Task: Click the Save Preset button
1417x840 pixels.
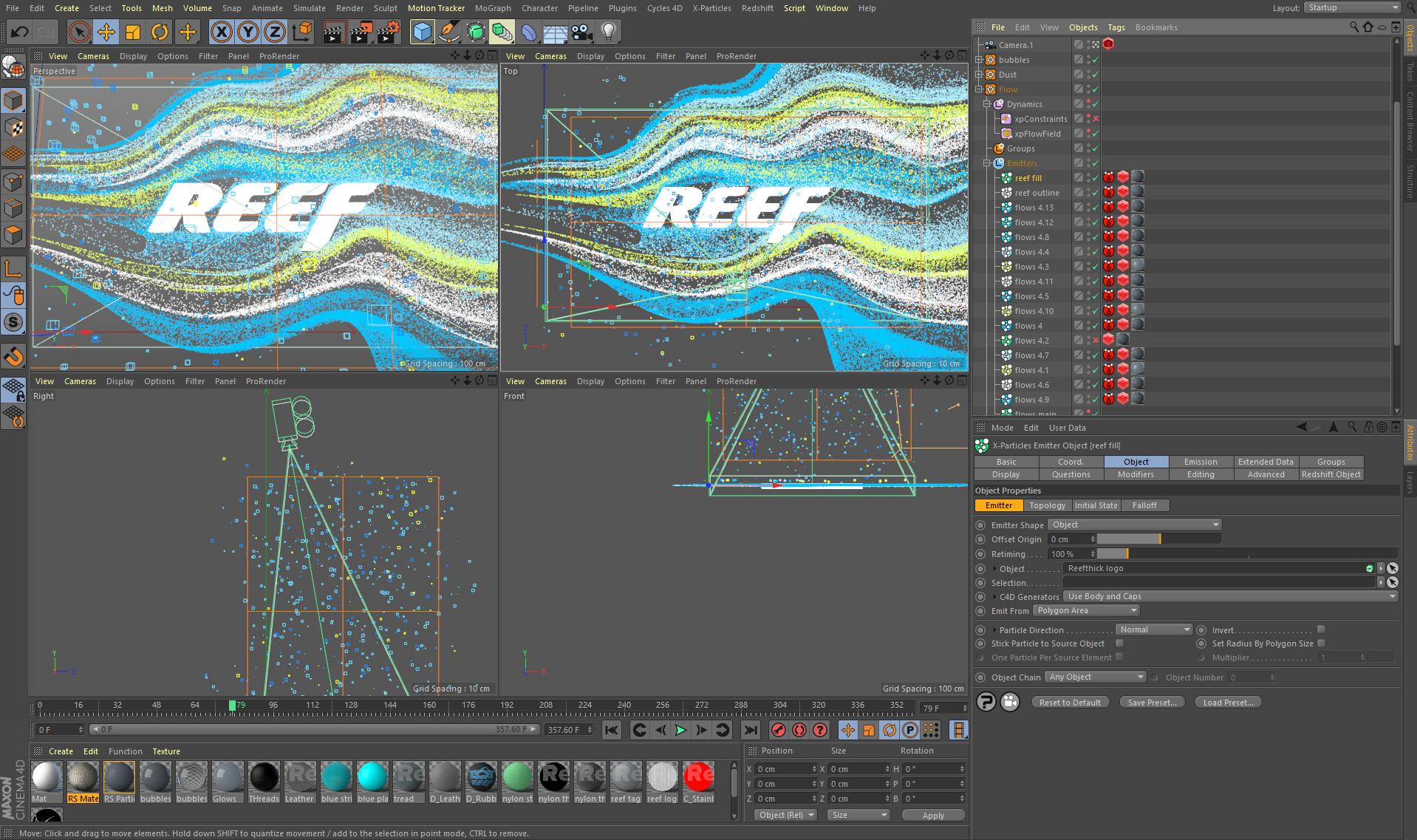Action: point(1151,703)
